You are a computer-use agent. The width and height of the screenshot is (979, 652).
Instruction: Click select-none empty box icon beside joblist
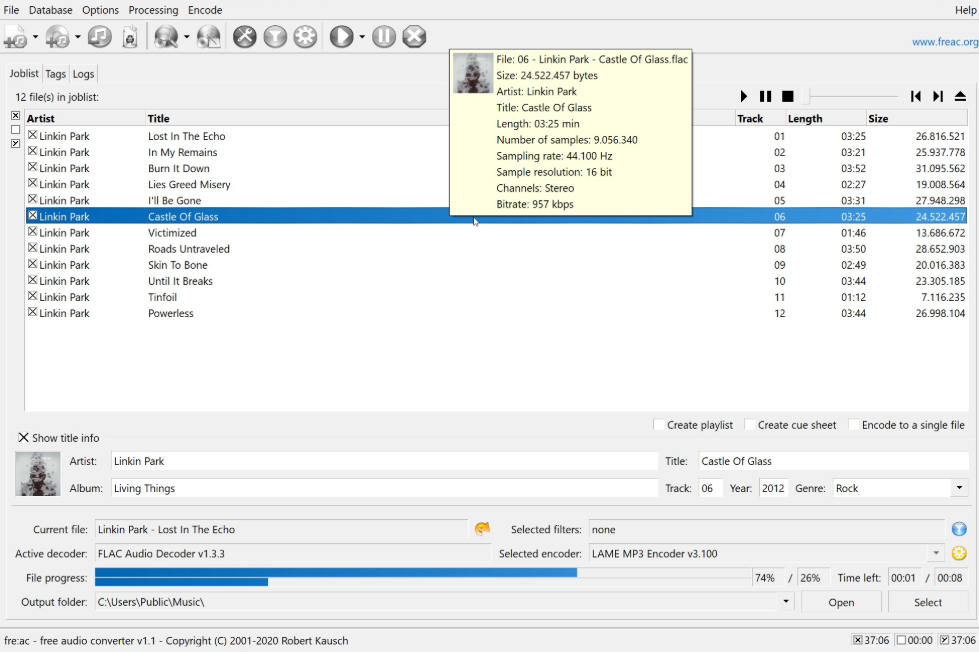tap(16, 129)
